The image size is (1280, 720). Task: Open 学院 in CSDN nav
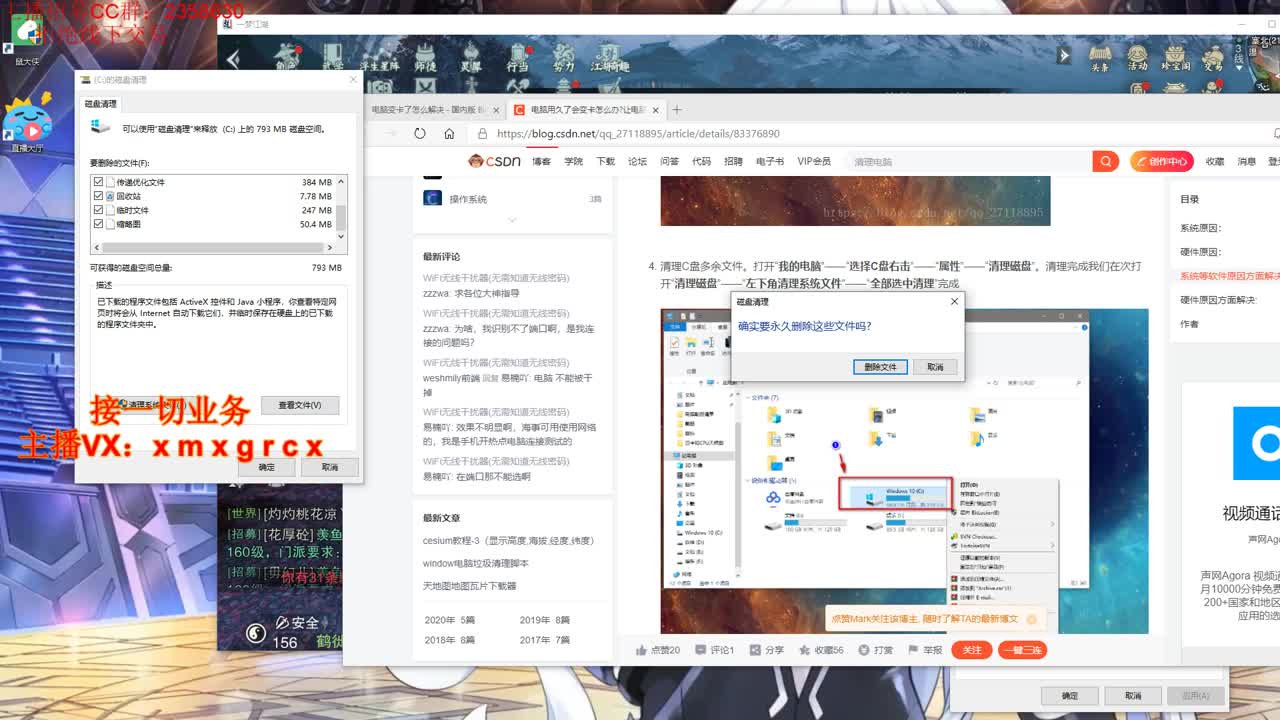573,161
